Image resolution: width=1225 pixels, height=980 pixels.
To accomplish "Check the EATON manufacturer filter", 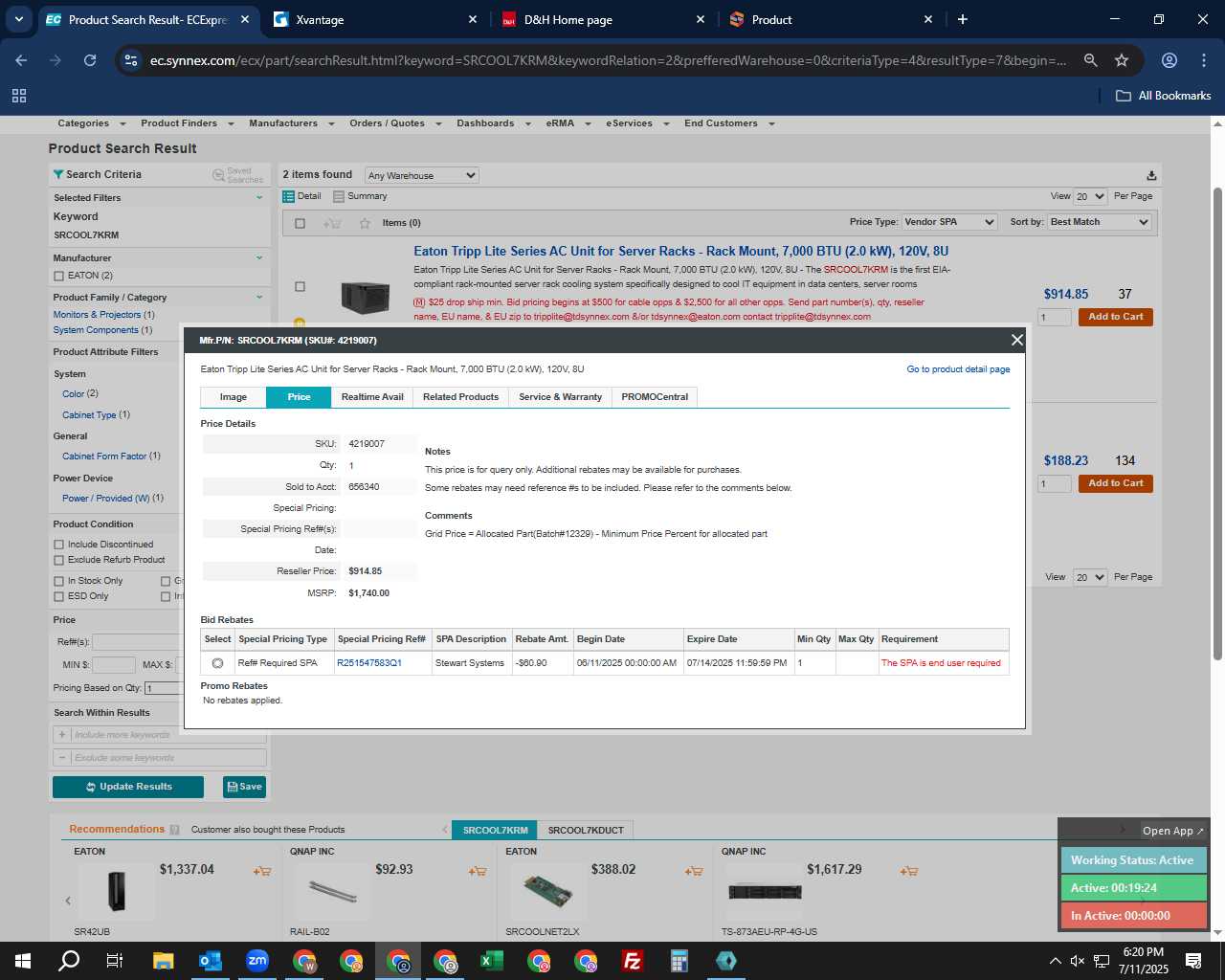I will (x=58, y=276).
